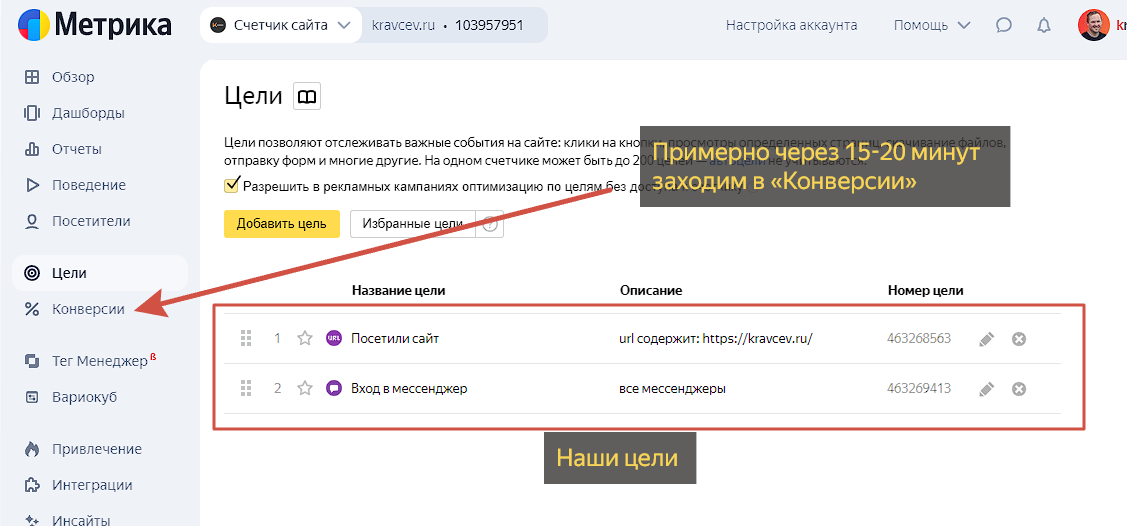The width and height of the screenshot is (1127, 526).
Task: Click the kravcev.ru counter name
Action: pos(402,25)
